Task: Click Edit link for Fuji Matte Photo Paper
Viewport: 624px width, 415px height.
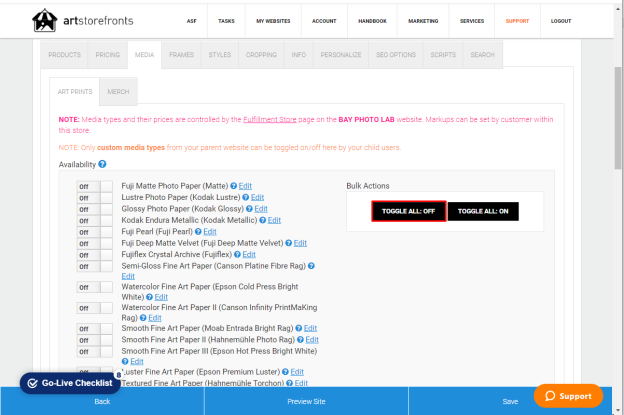Action: [245, 186]
